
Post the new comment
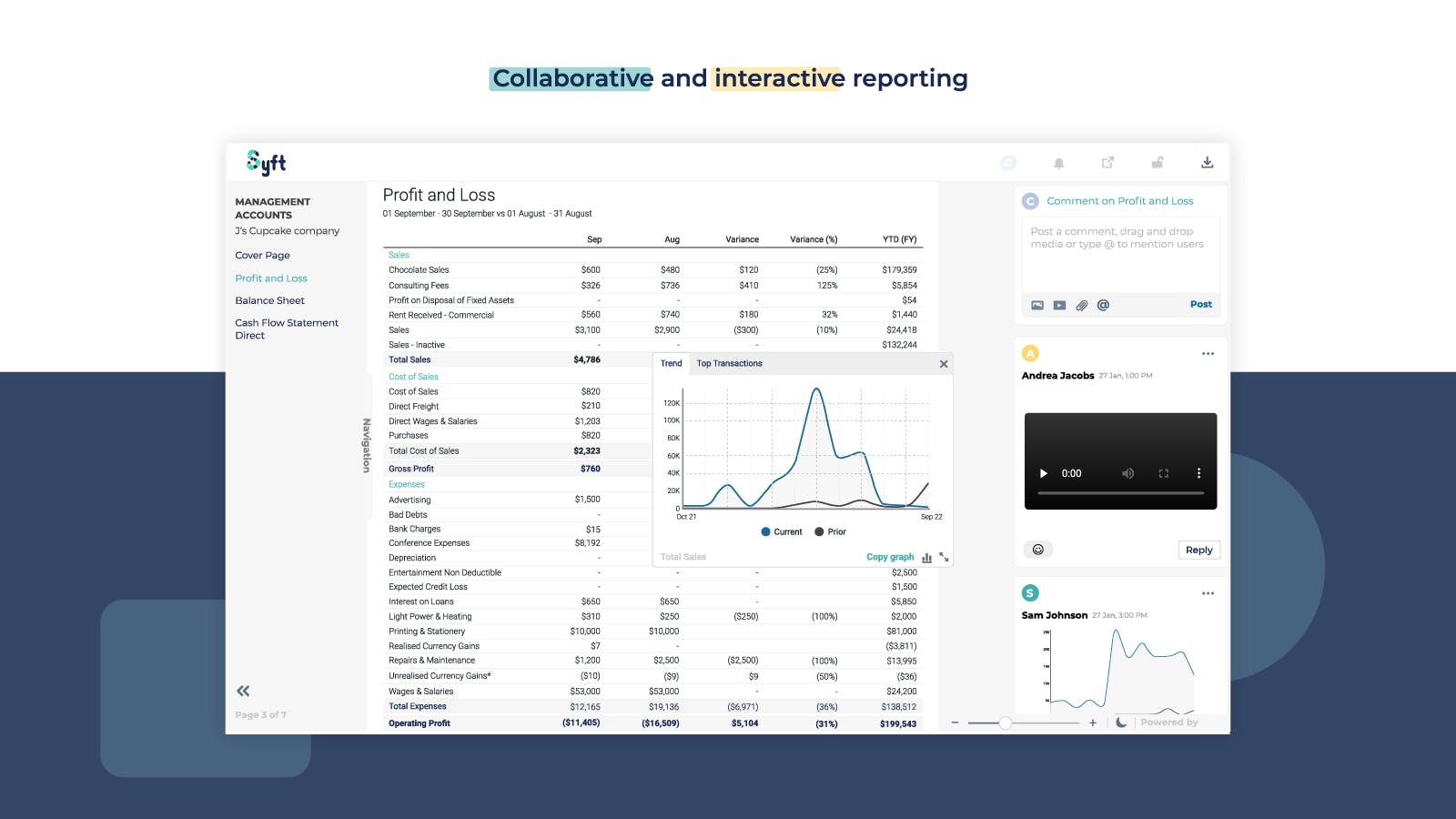pyautogui.click(x=1200, y=304)
